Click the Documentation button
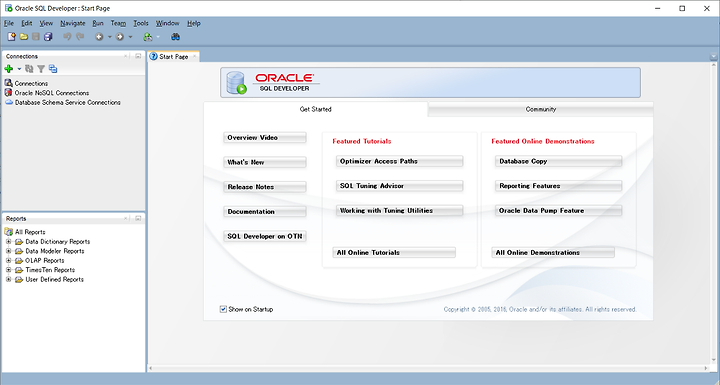720x385 pixels. click(264, 212)
